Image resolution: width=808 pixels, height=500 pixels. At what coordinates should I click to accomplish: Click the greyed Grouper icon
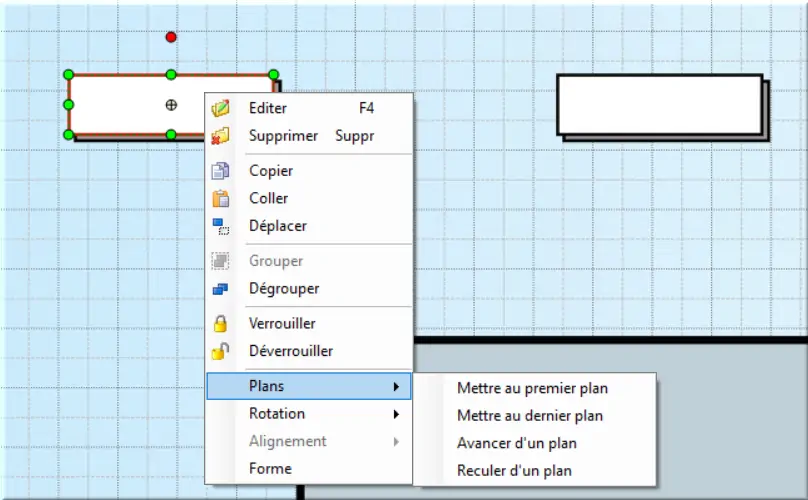click(x=221, y=261)
